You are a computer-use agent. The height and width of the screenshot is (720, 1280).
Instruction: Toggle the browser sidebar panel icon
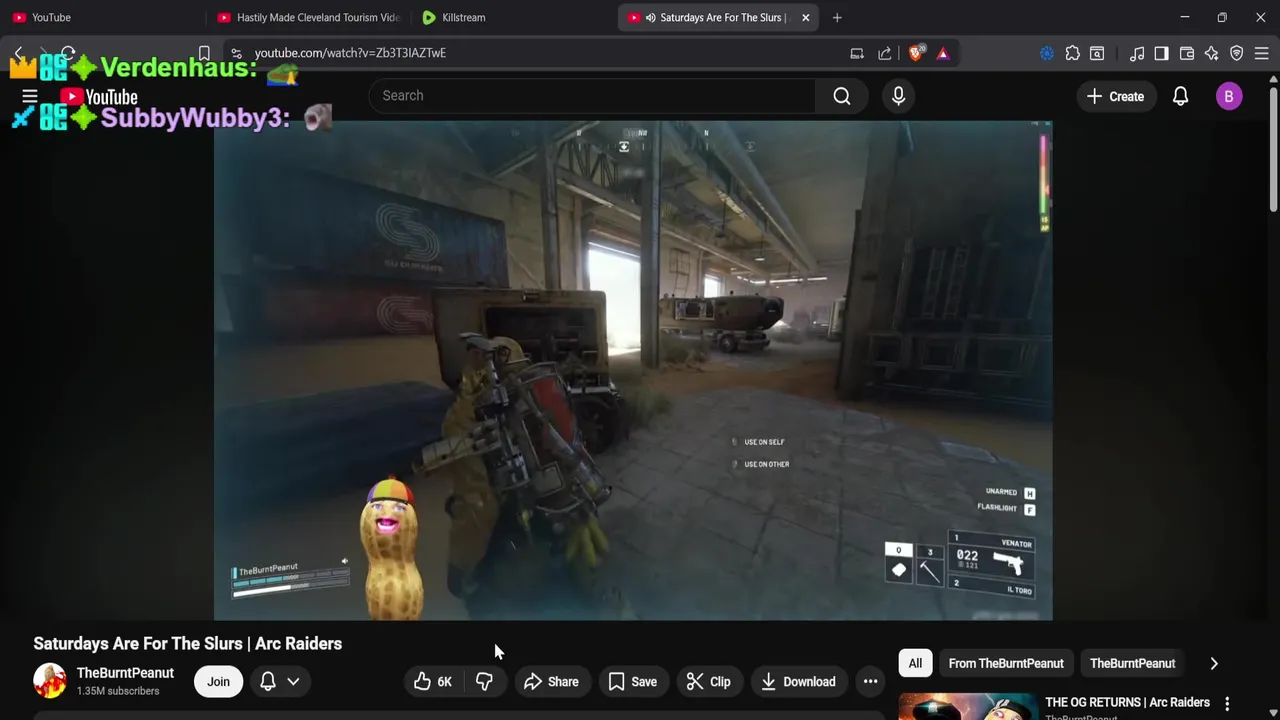1161,53
